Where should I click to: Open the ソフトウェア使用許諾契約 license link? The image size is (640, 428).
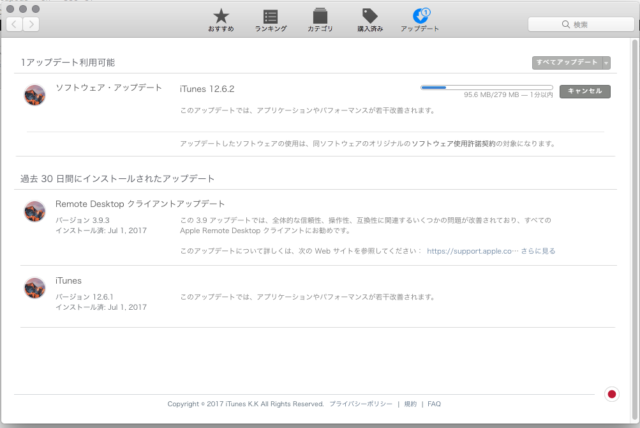pos(453,144)
